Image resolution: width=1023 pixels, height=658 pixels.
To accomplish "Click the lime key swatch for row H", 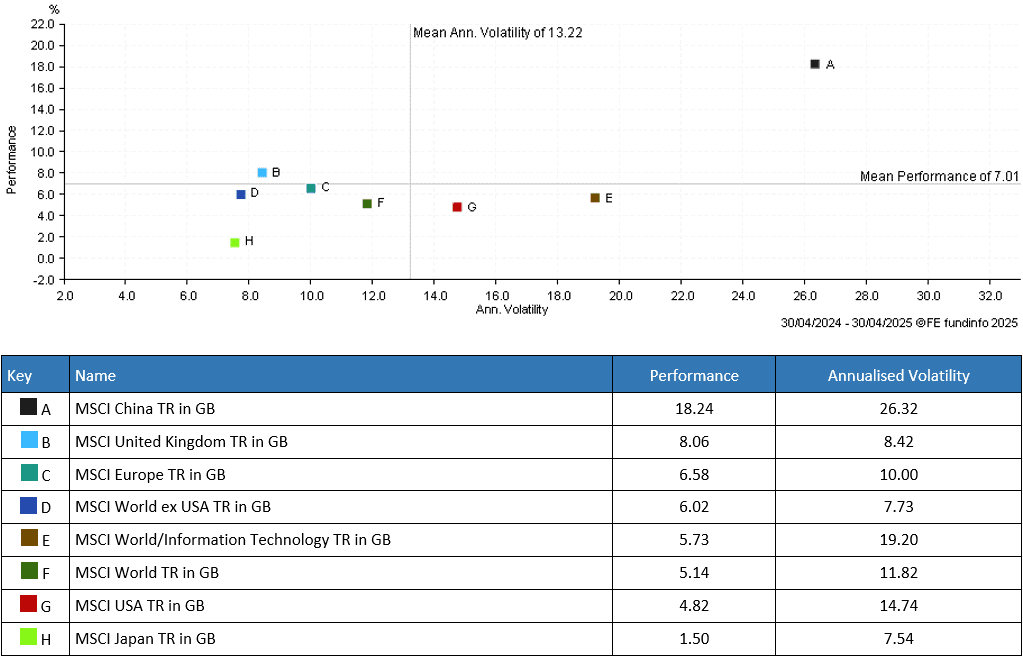I will (29, 636).
